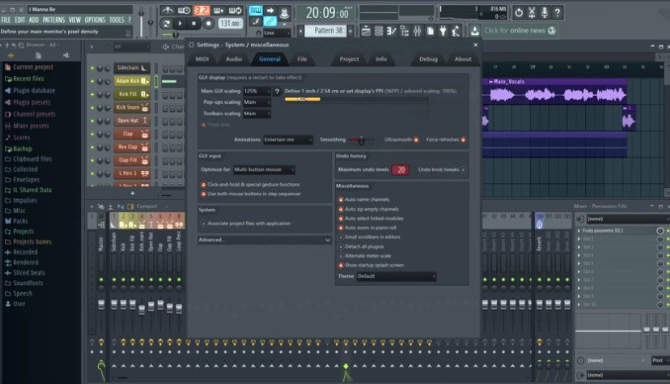Open the tempo tapper icon
Screen dimensions: 670x384
(x=456, y=31)
